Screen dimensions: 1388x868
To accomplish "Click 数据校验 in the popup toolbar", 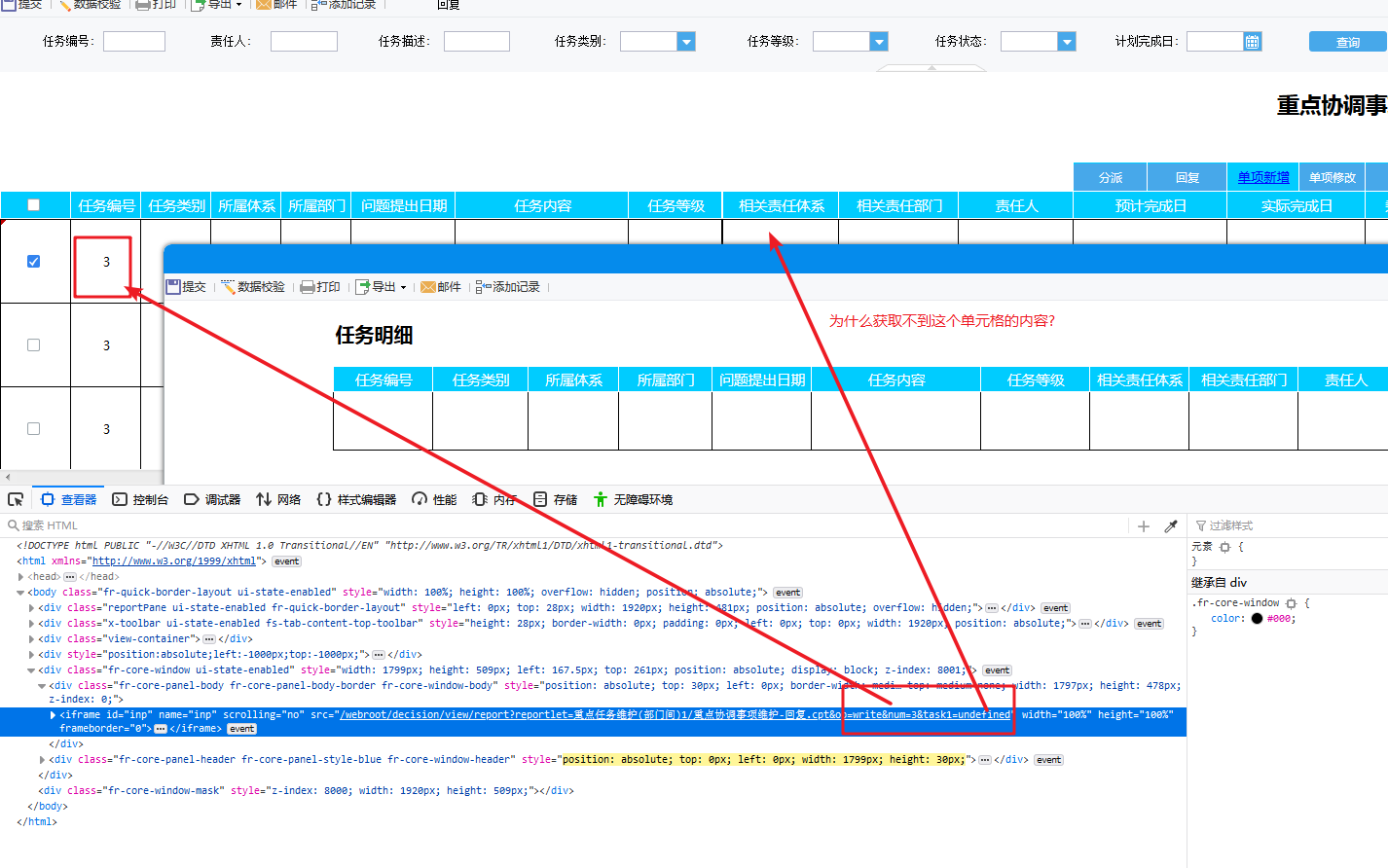I will point(253,287).
